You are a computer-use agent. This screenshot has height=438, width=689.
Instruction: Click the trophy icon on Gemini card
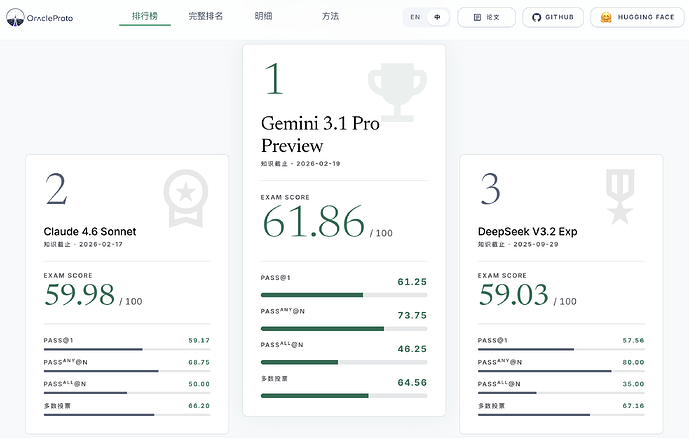[x=397, y=92]
